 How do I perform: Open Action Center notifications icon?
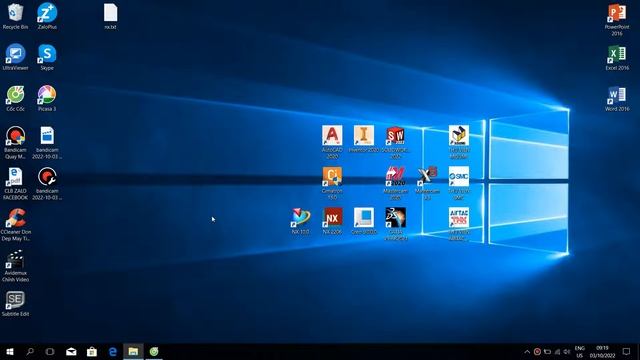[x=627, y=352]
